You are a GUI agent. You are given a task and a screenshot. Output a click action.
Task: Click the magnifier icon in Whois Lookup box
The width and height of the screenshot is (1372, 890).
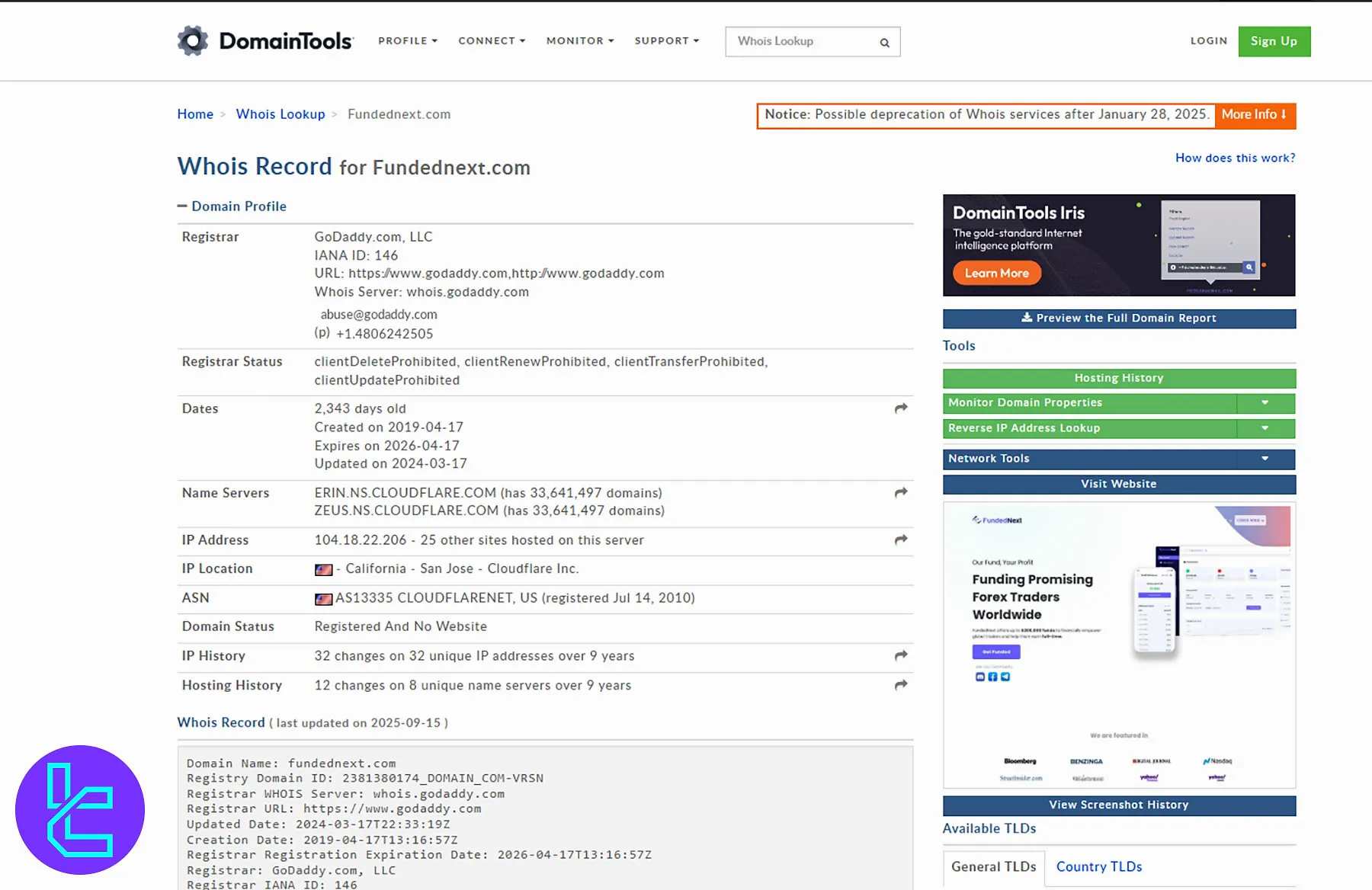(884, 42)
